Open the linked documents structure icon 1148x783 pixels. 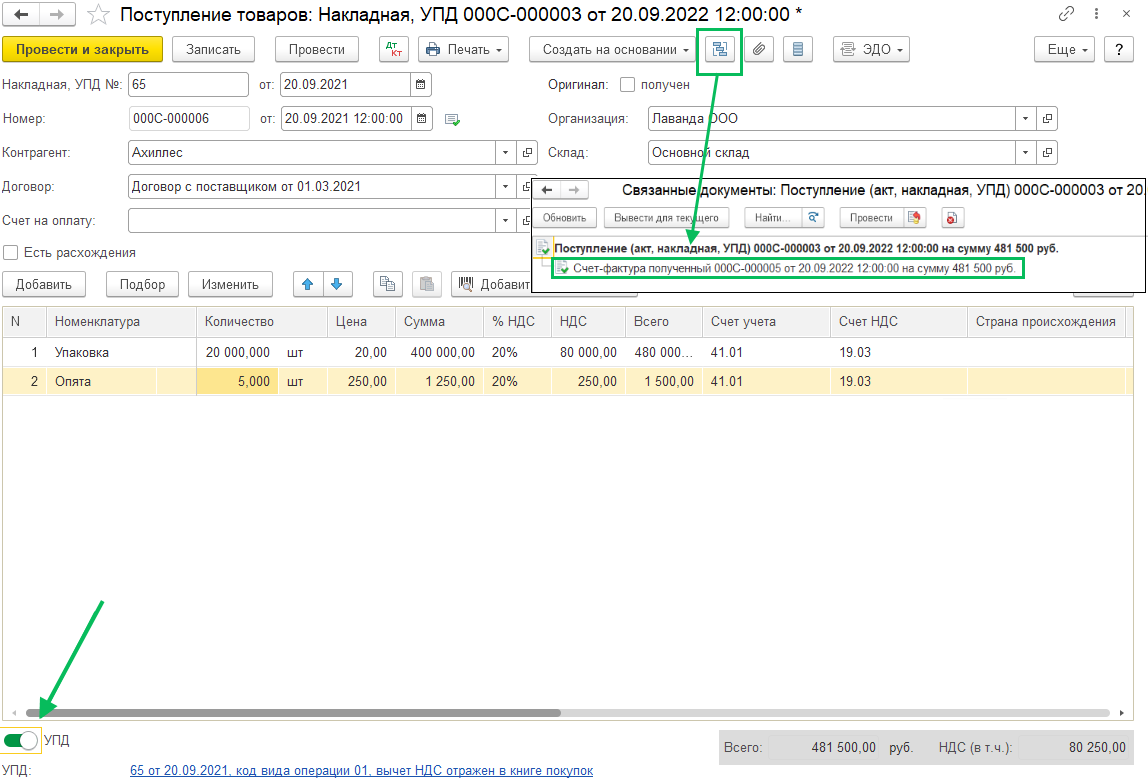tap(719, 50)
